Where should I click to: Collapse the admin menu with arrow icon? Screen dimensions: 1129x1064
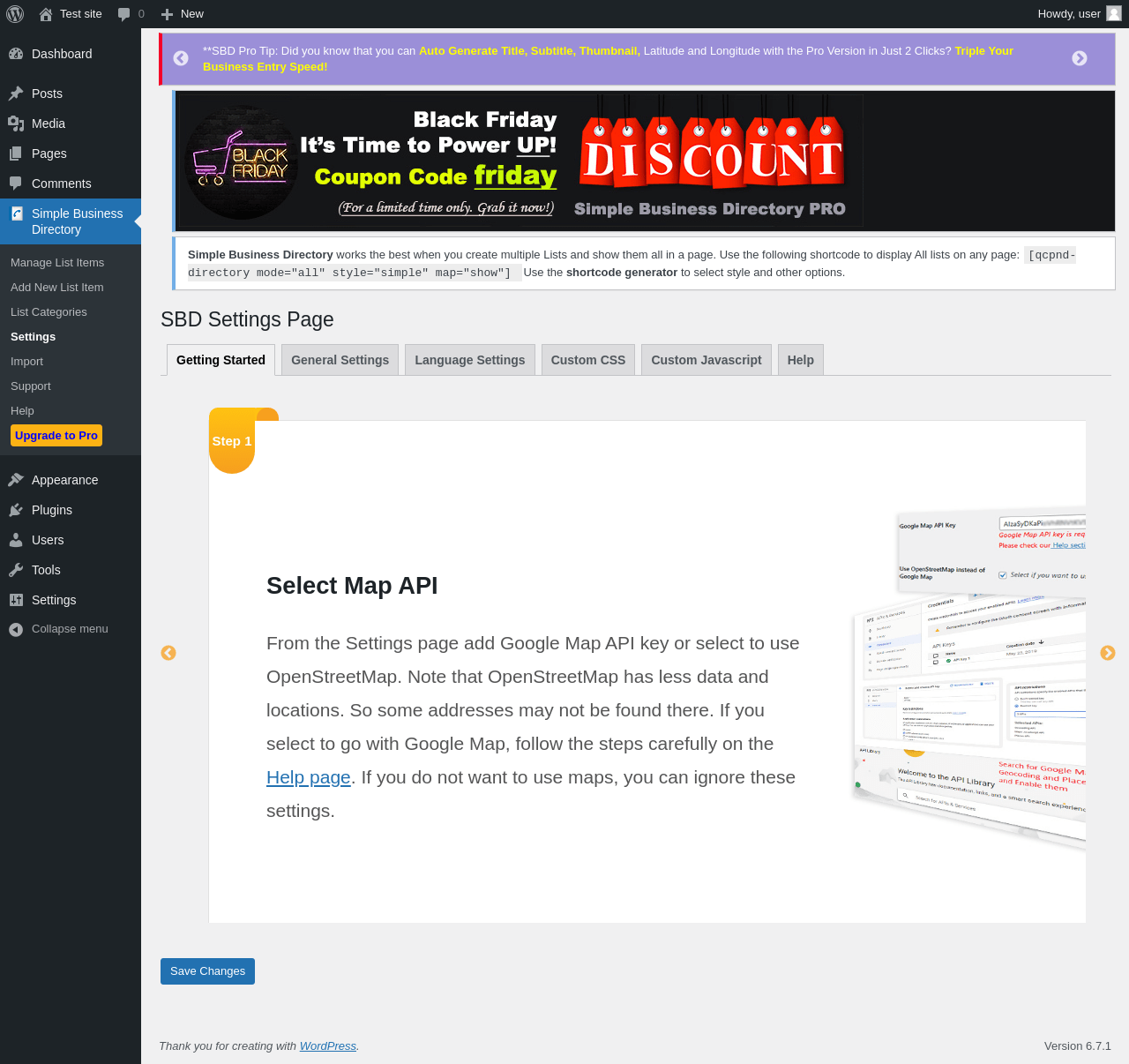point(16,629)
